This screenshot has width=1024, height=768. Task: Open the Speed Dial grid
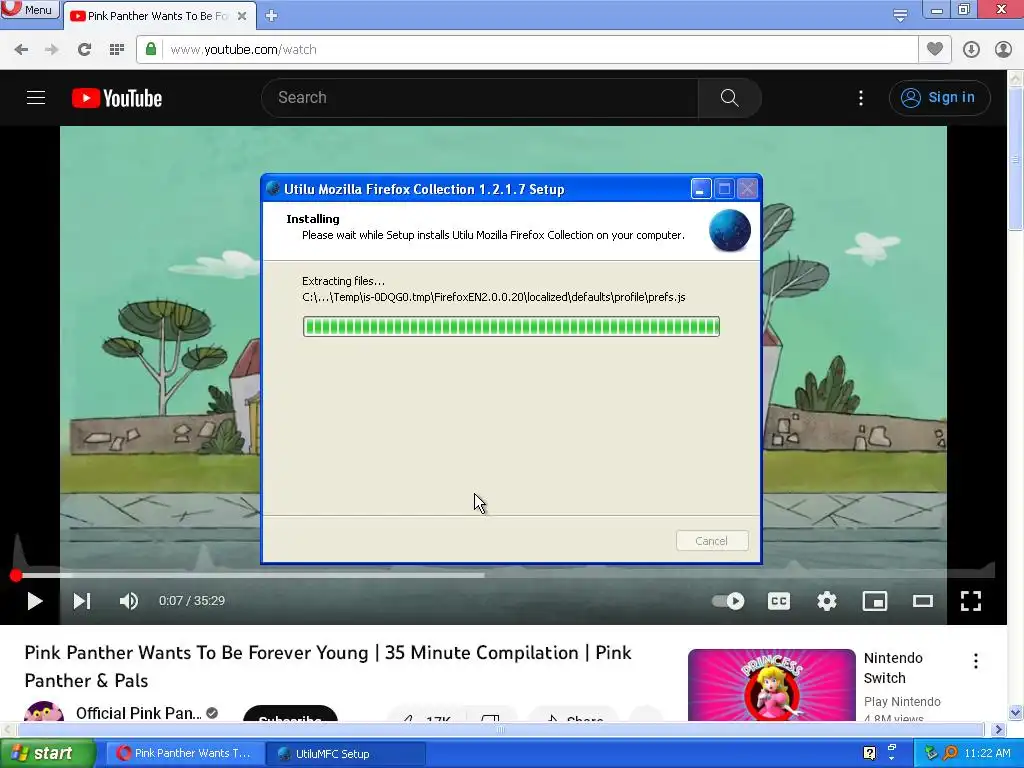pyautogui.click(x=116, y=50)
